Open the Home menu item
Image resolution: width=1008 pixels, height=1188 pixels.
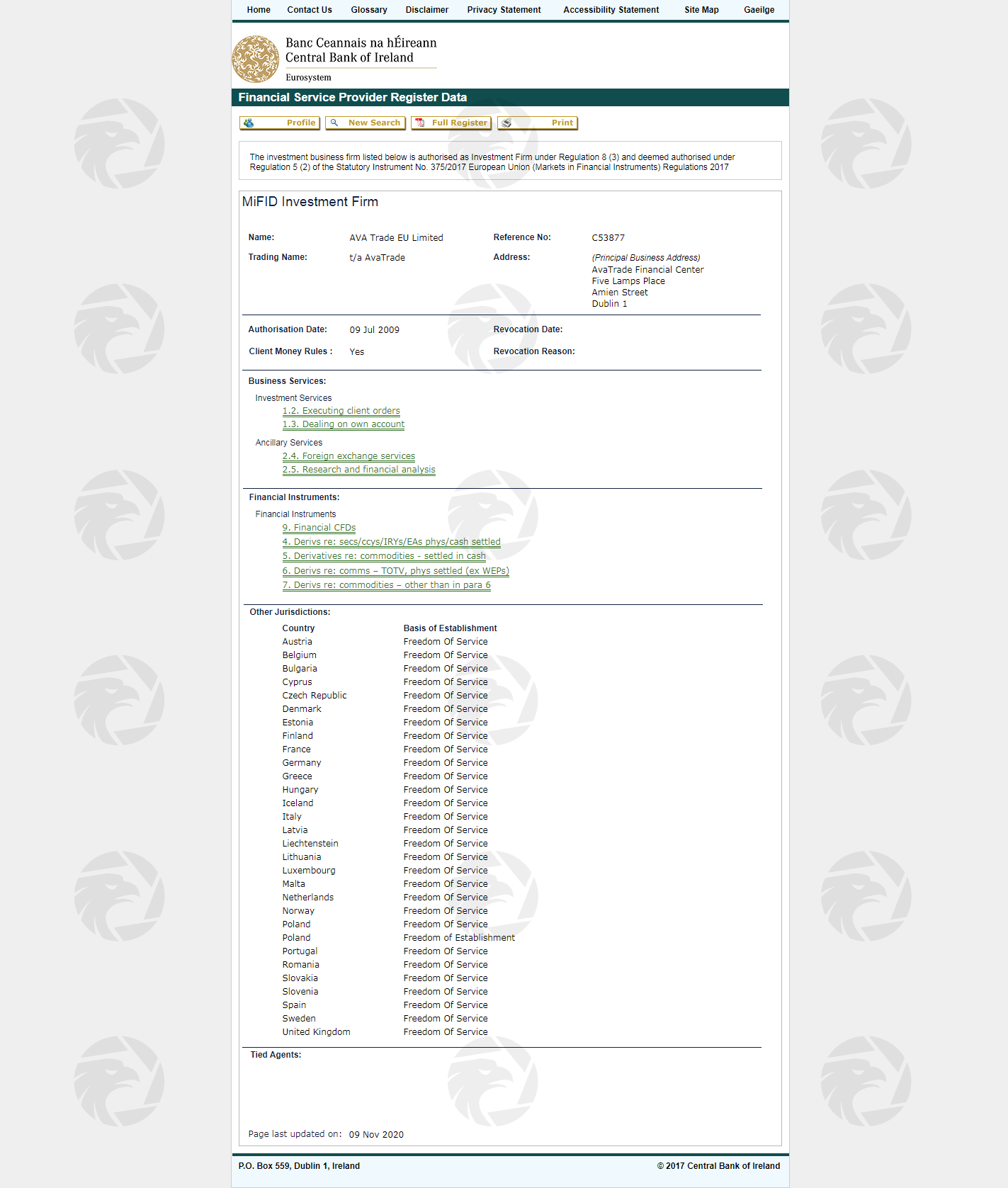click(x=259, y=10)
